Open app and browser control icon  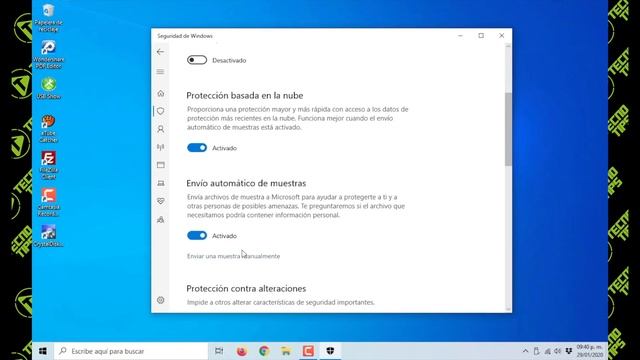pyautogui.click(x=161, y=165)
